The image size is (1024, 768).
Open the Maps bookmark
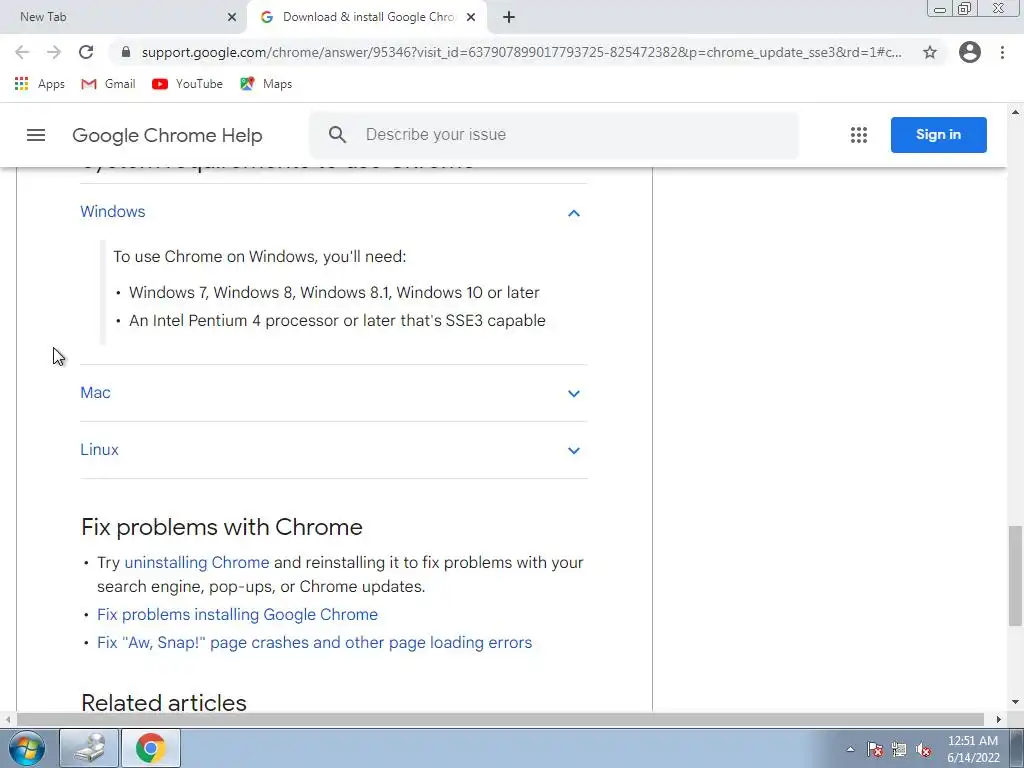266,84
